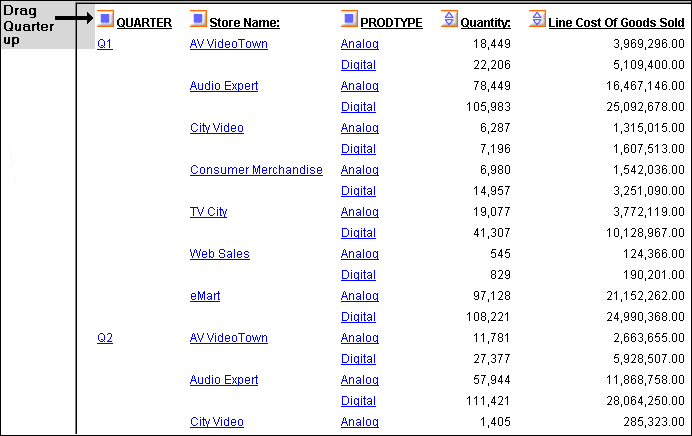
Task: Open the Q2 quarter link
Action: coord(105,338)
